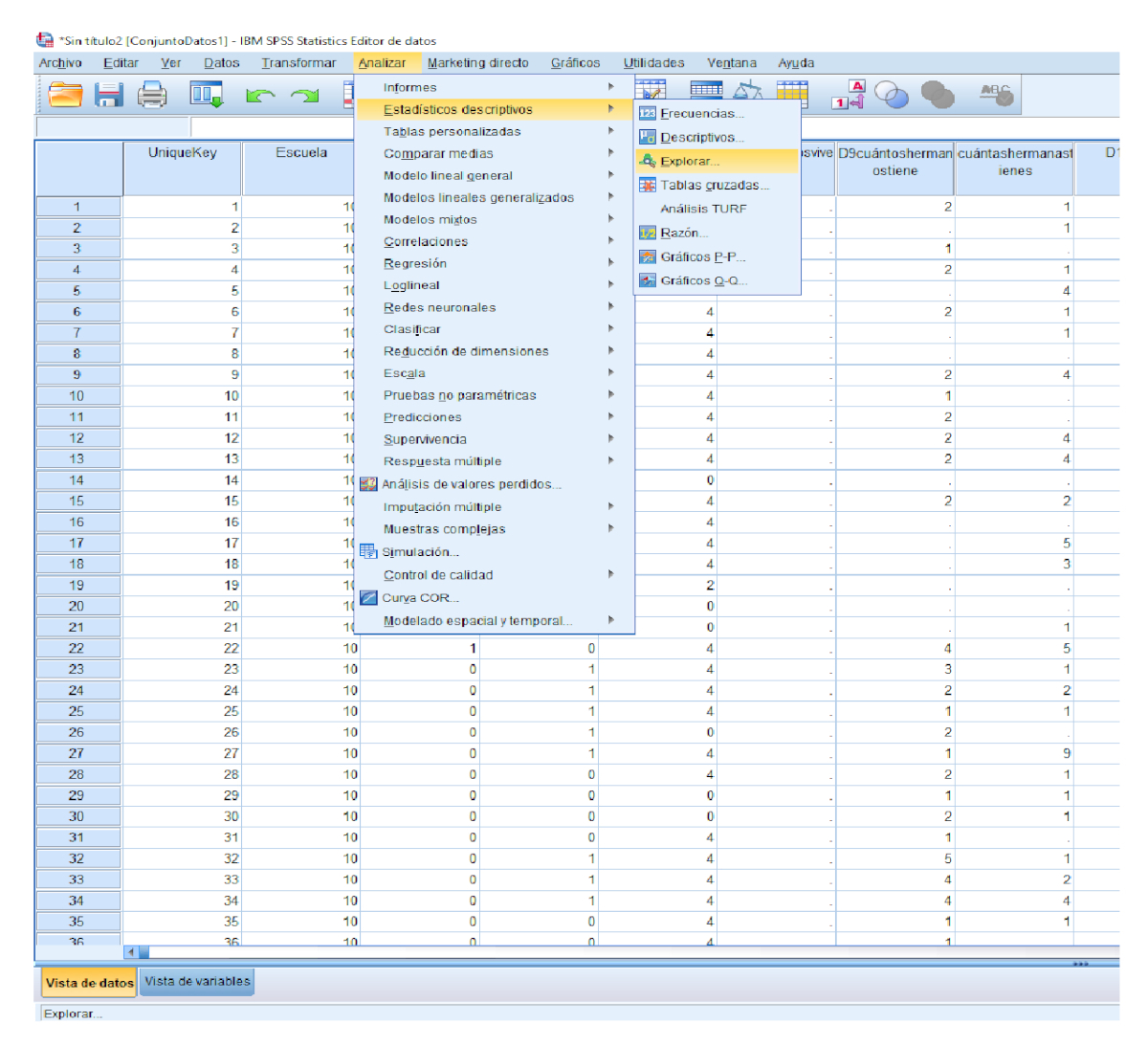Select Explorar in the submenu
The height and width of the screenshot is (1046, 1148).
point(689,161)
